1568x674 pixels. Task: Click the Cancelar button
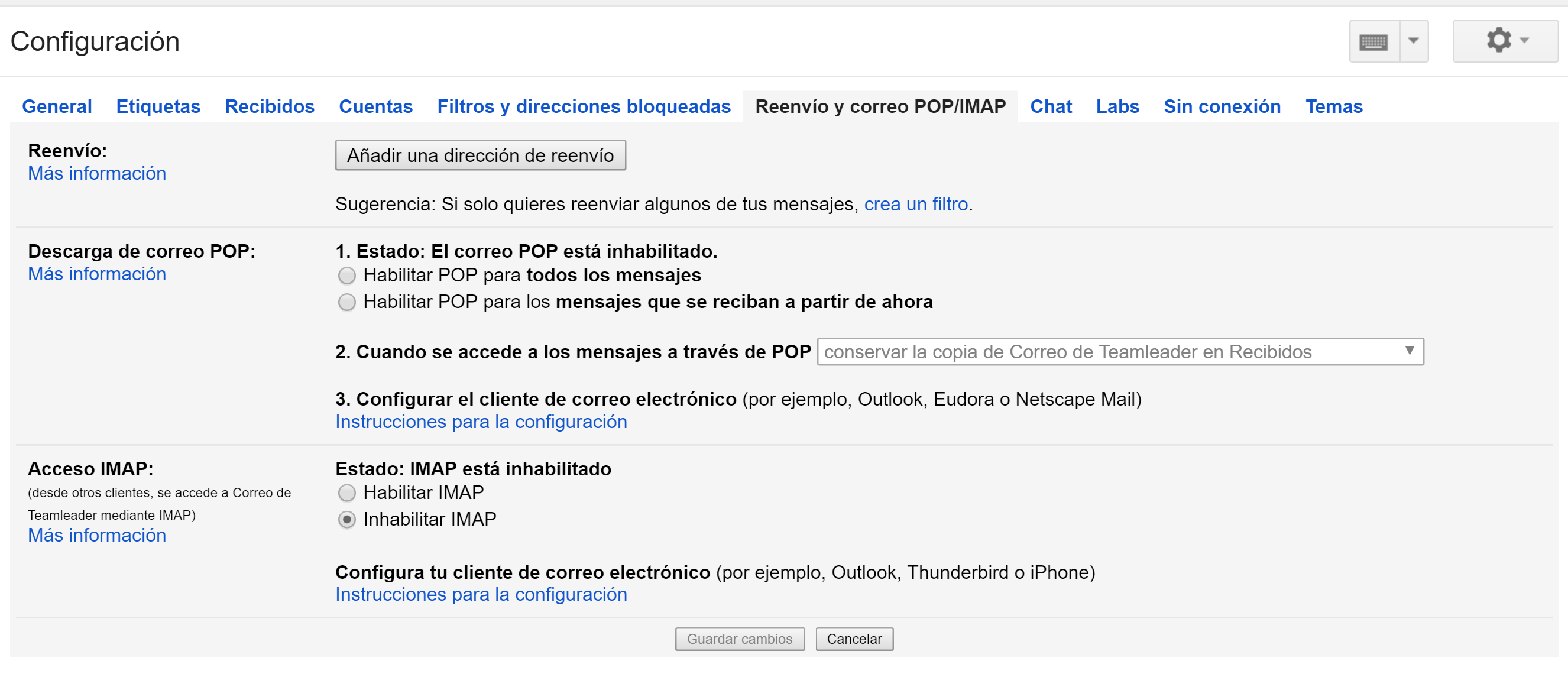click(x=854, y=639)
